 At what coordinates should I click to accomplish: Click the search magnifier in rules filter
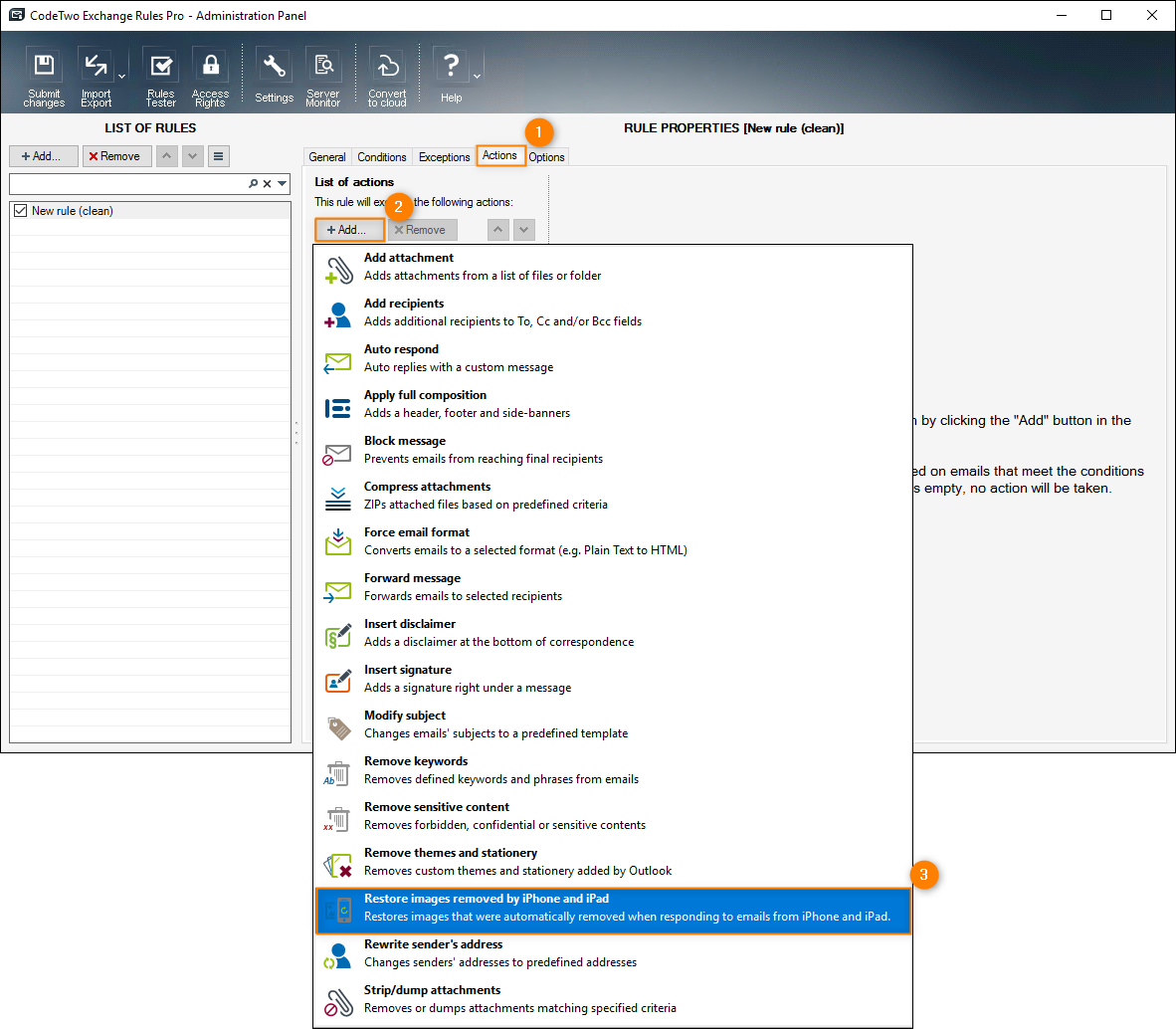point(254,184)
